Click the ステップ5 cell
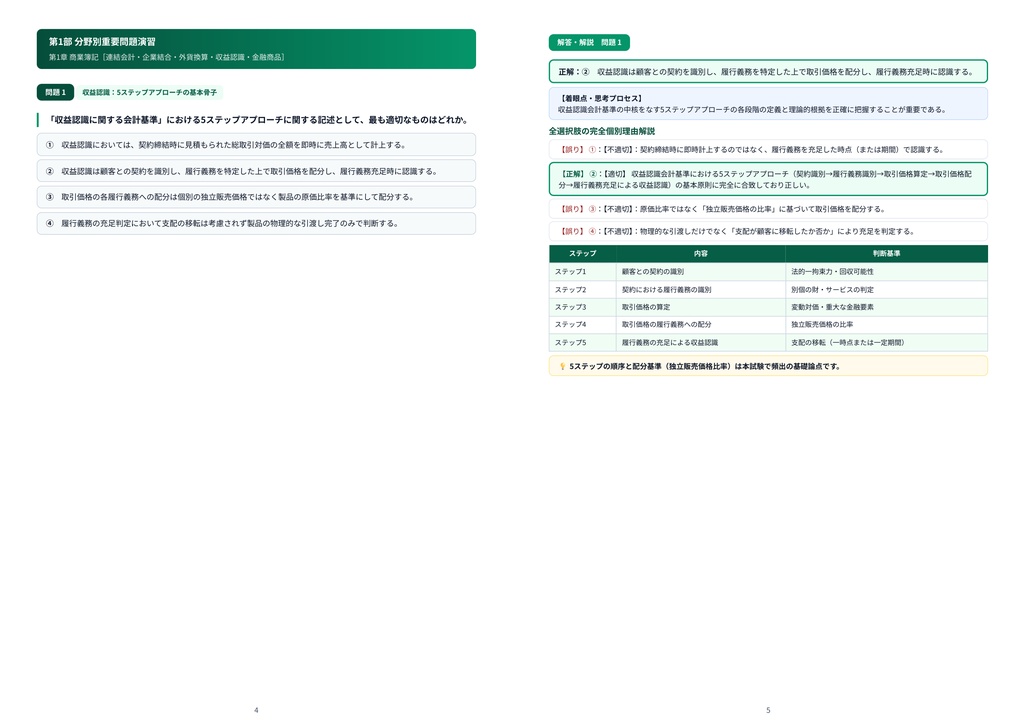Screen dimensions: 1024x724 click(583, 342)
